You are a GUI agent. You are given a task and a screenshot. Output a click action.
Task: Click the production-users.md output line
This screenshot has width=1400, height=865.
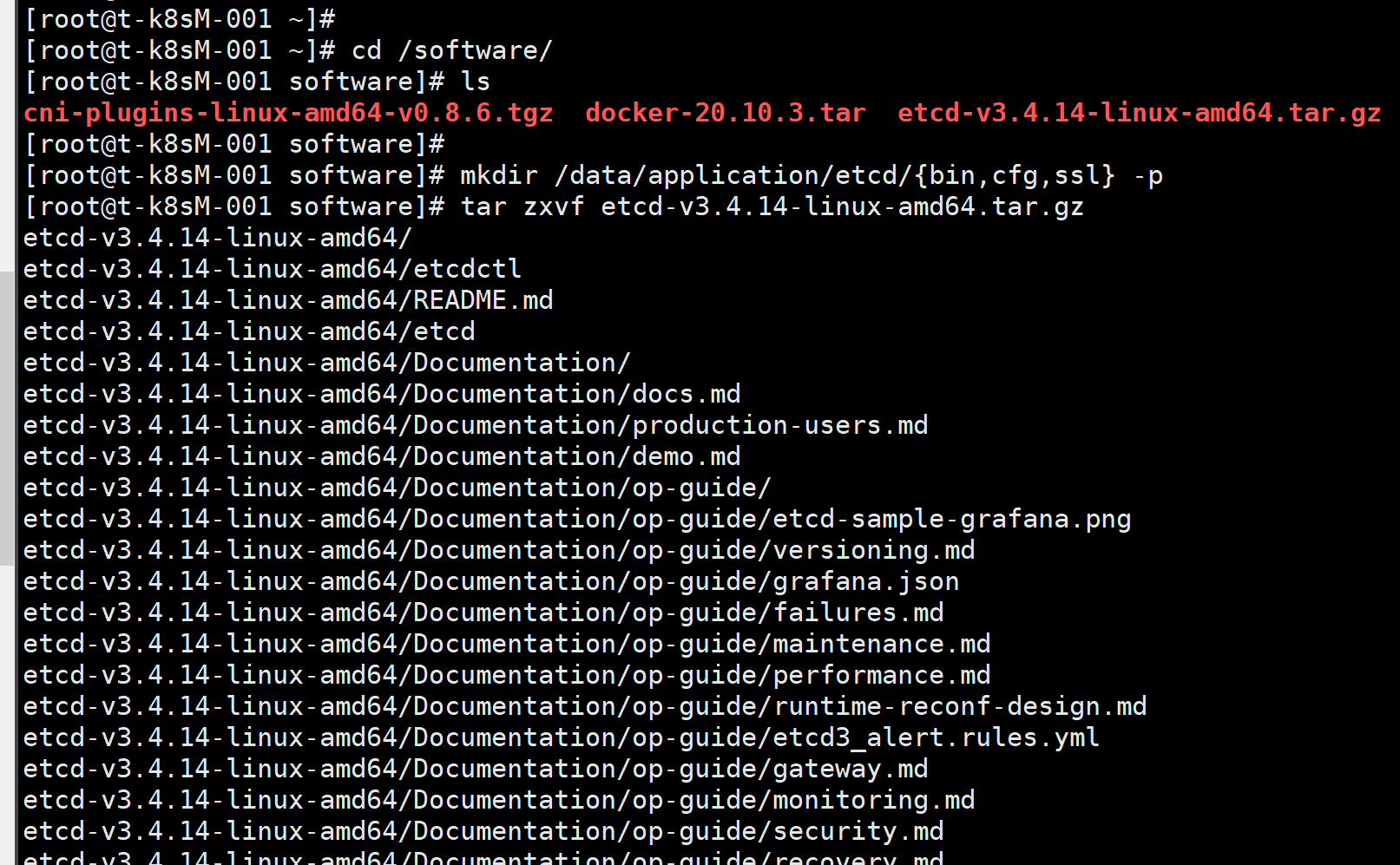click(476, 425)
